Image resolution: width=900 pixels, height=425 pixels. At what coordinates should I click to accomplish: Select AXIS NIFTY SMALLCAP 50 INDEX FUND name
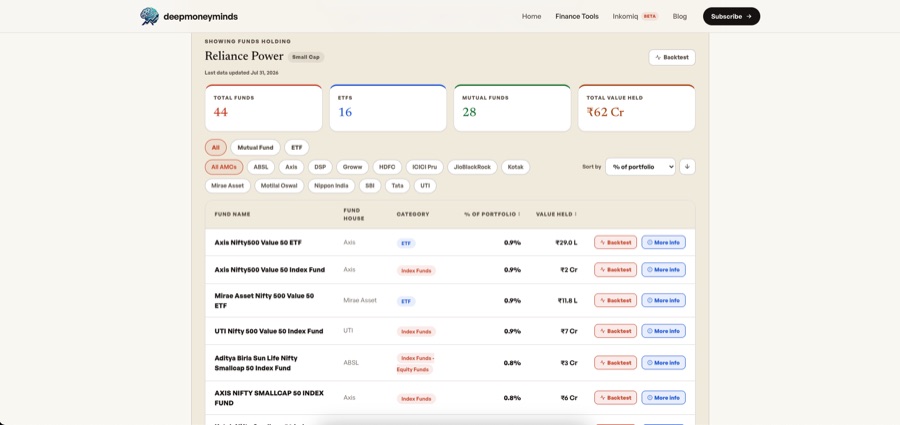tap(269, 397)
